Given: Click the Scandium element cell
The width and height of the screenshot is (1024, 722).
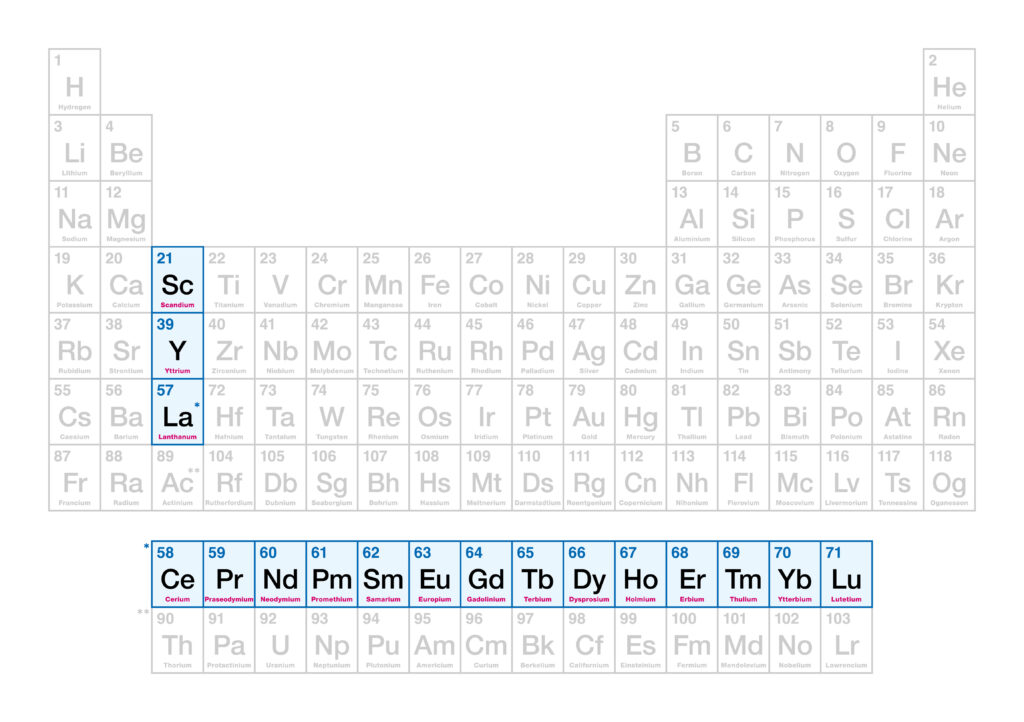Looking at the screenshot, I should tap(178, 280).
